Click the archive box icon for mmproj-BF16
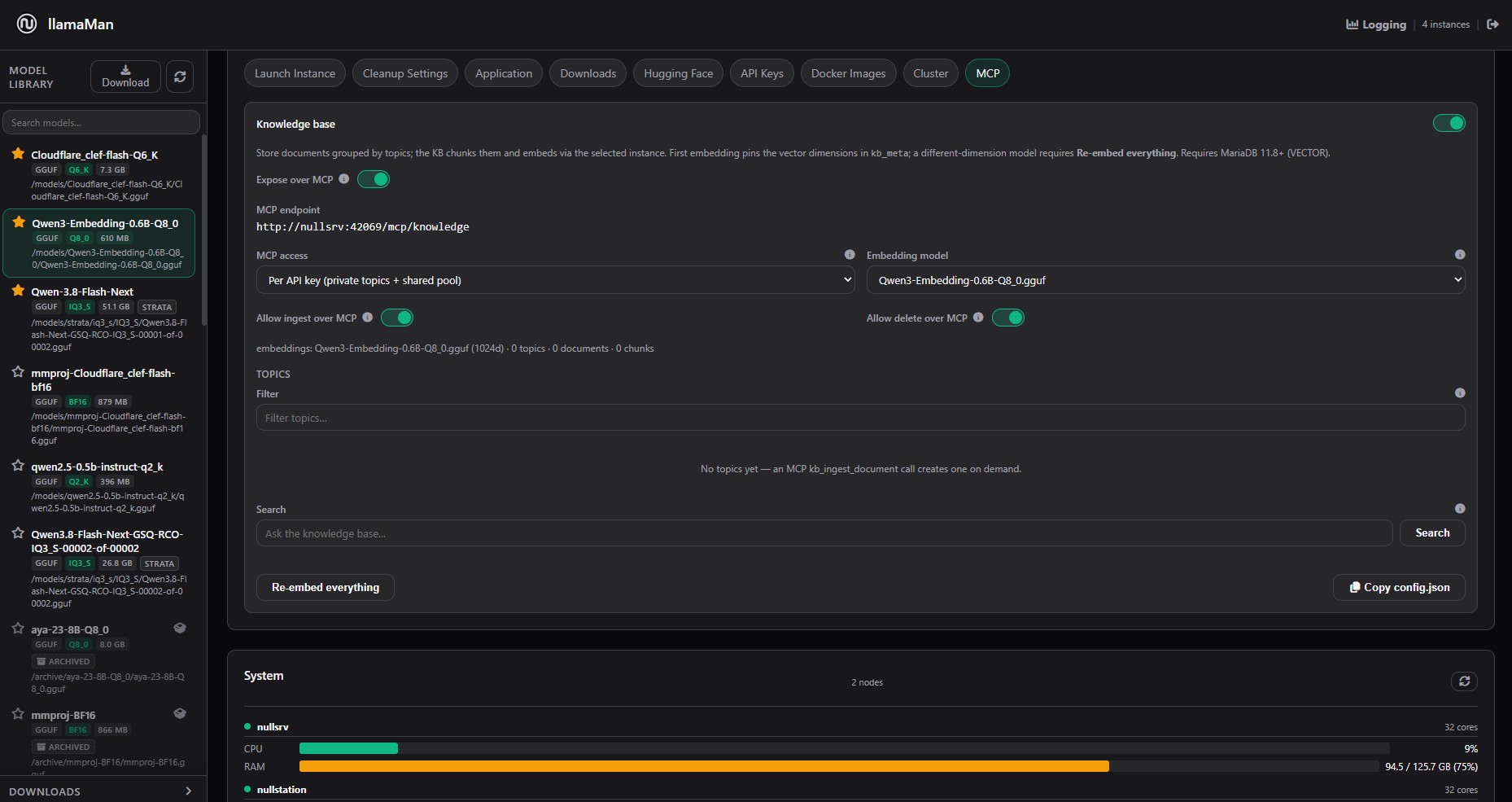This screenshot has width=1512, height=802. point(180,713)
